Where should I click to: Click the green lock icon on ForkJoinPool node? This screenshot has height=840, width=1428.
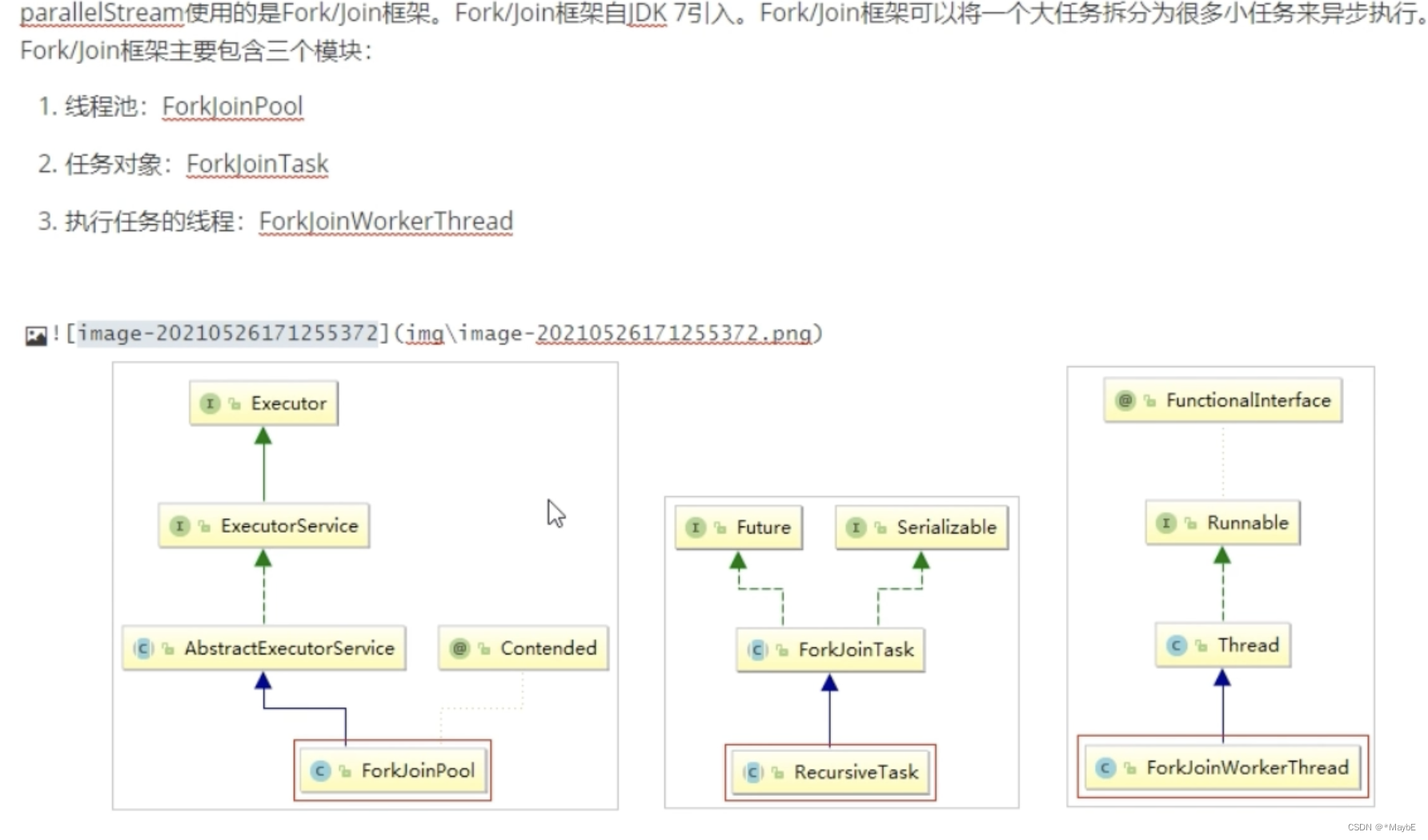pyautogui.click(x=345, y=771)
